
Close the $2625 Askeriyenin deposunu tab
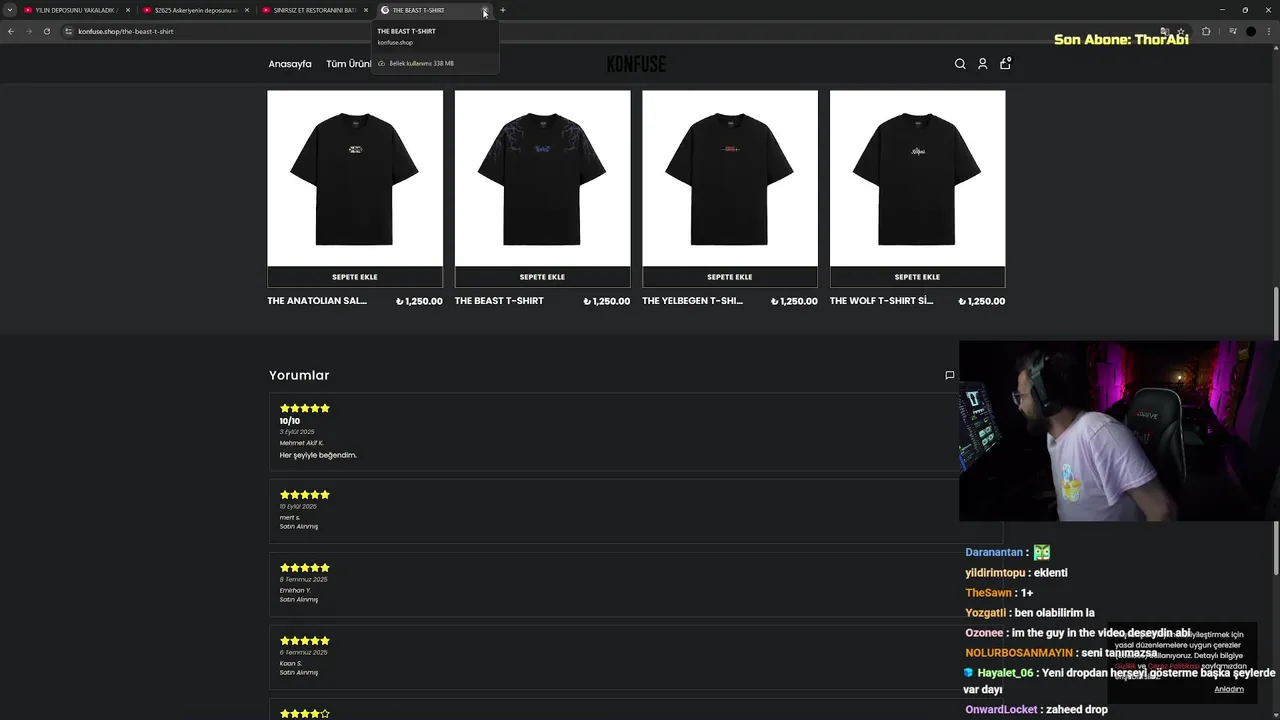point(247,10)
